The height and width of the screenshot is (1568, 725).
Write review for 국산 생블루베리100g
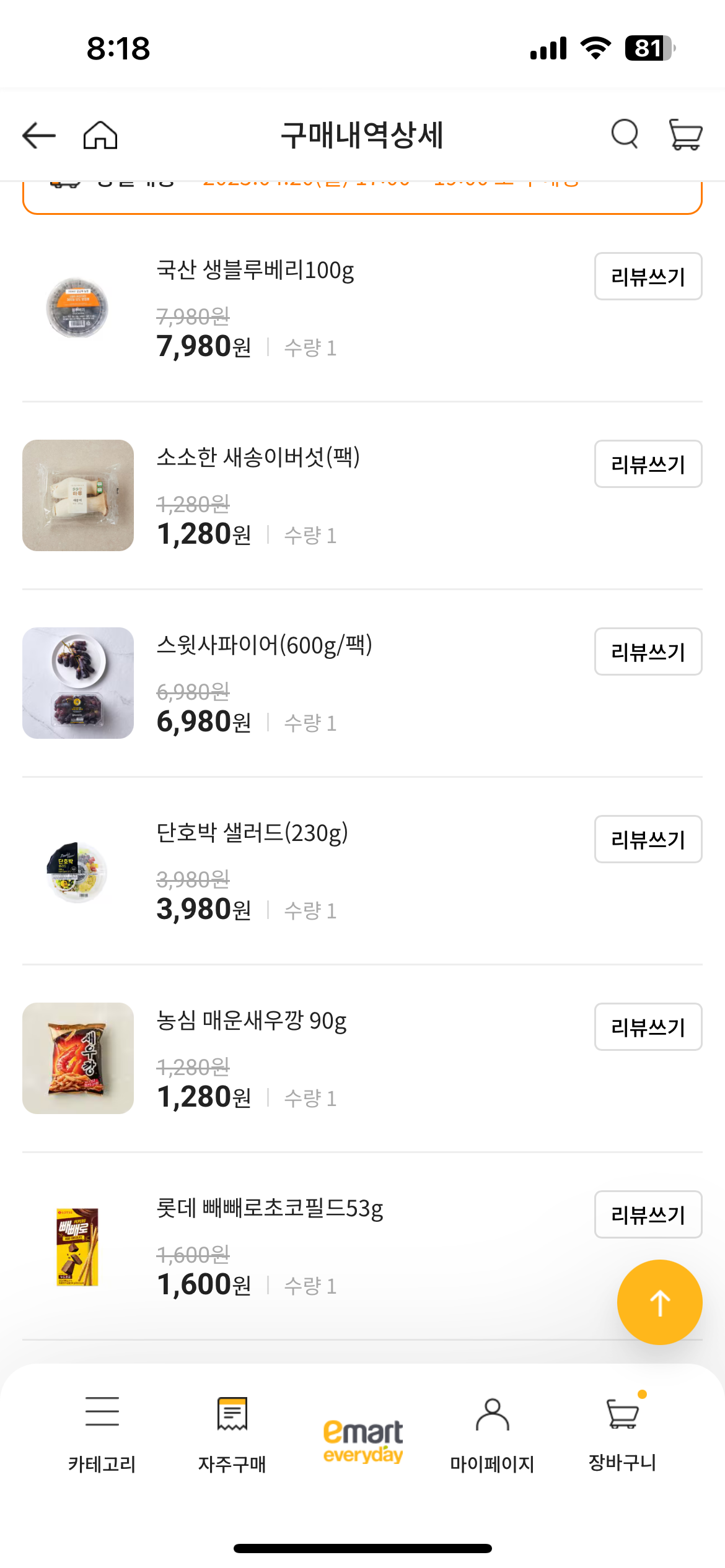(x=648, y=276)
